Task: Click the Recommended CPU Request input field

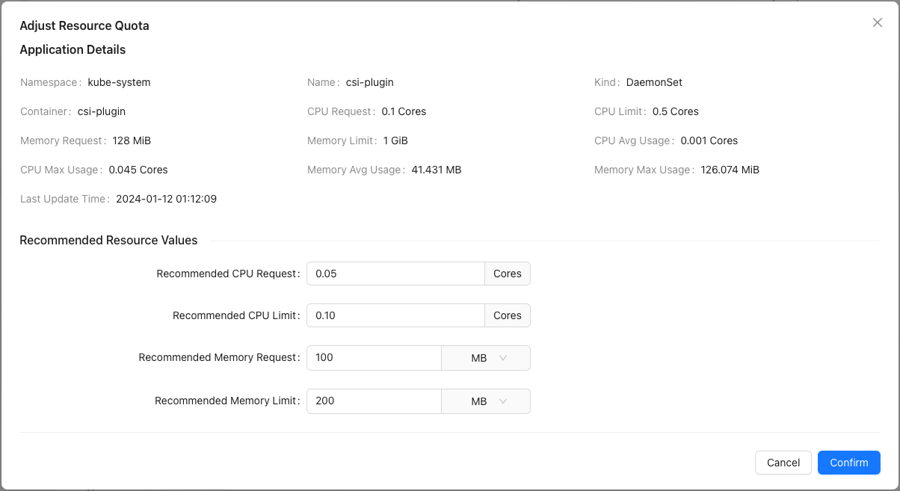Action: (395, 273)
